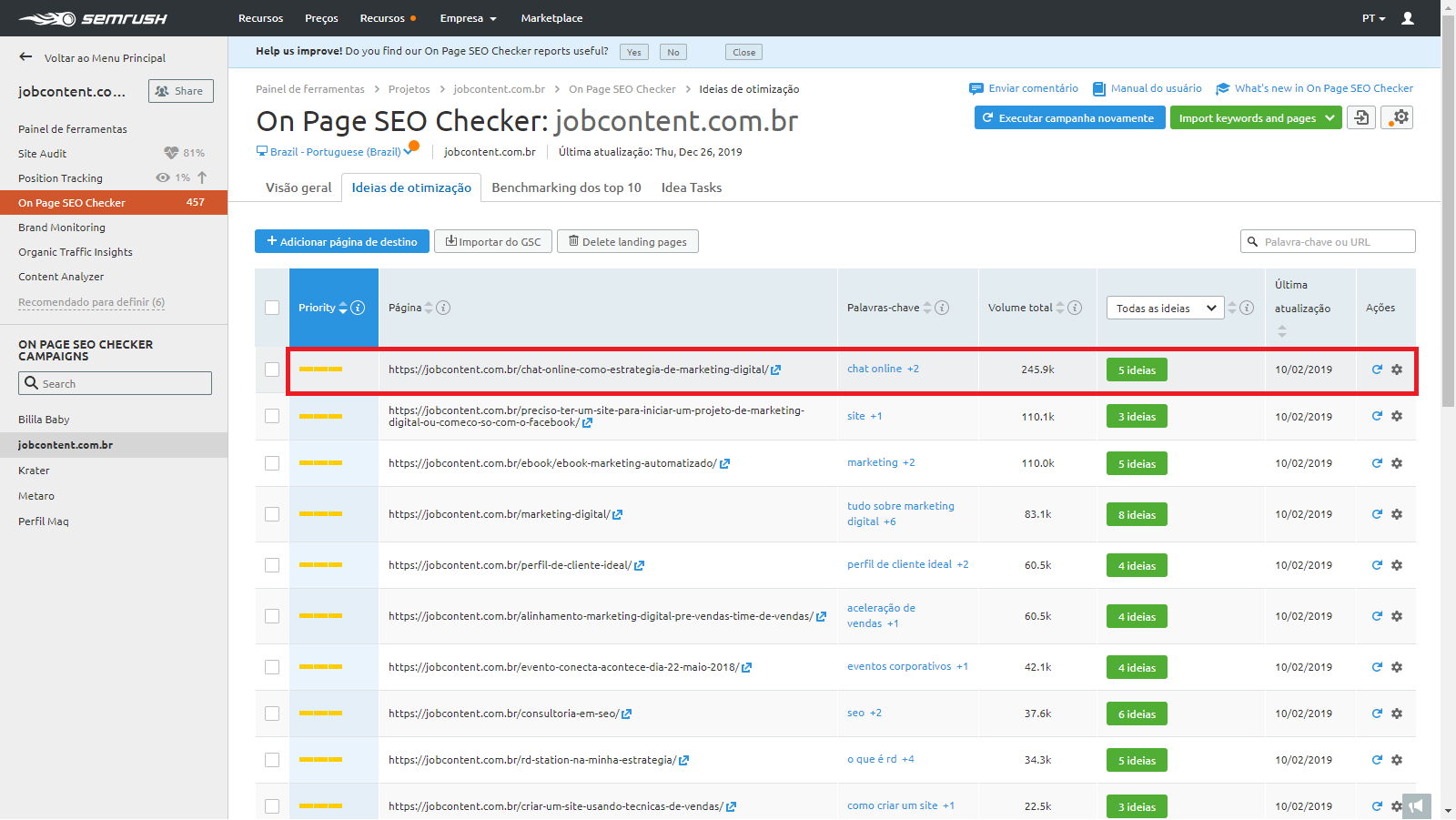Open gear settings for rd-station row
Image resolution: width=1456 pixels, height=820 pixels.
[1397, 760]
